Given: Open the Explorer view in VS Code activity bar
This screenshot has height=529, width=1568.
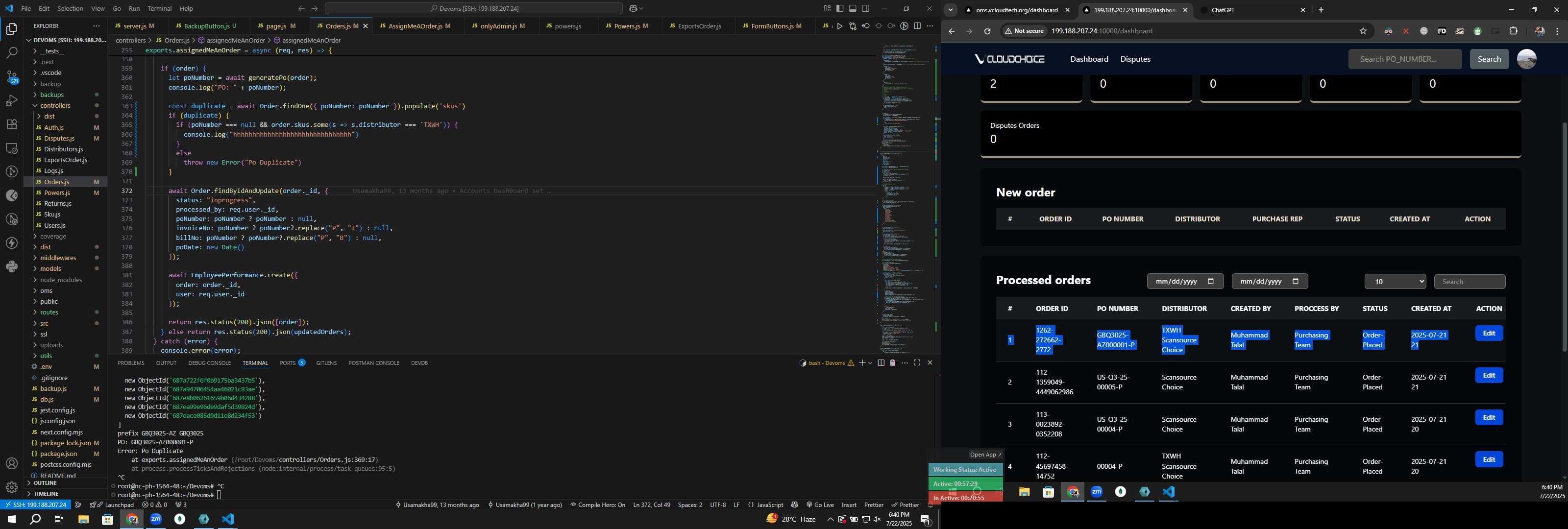Looking at the screenshot, I should coord(12,28).
